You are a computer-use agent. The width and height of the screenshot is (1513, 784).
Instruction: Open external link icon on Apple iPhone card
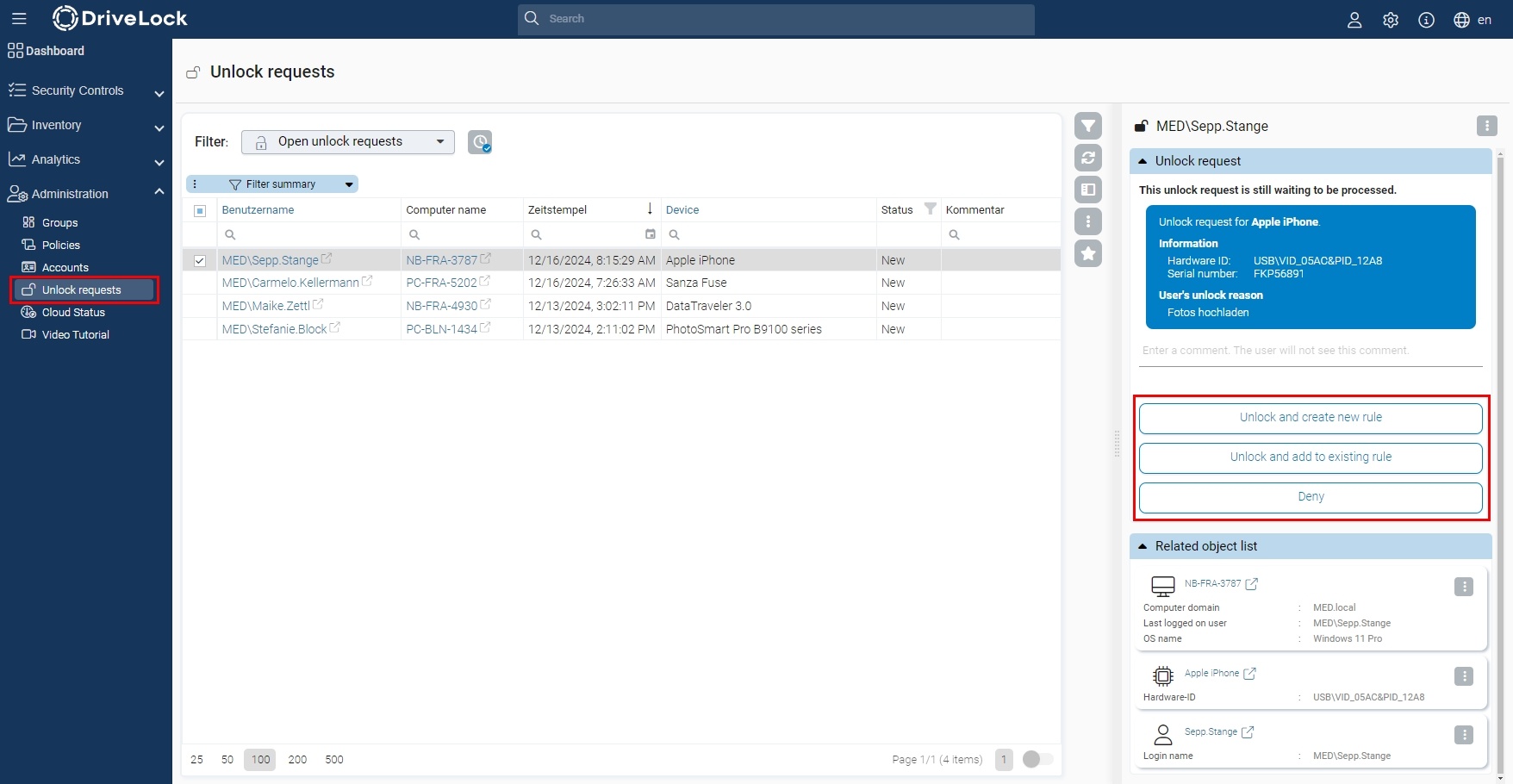pos(1250,674)
